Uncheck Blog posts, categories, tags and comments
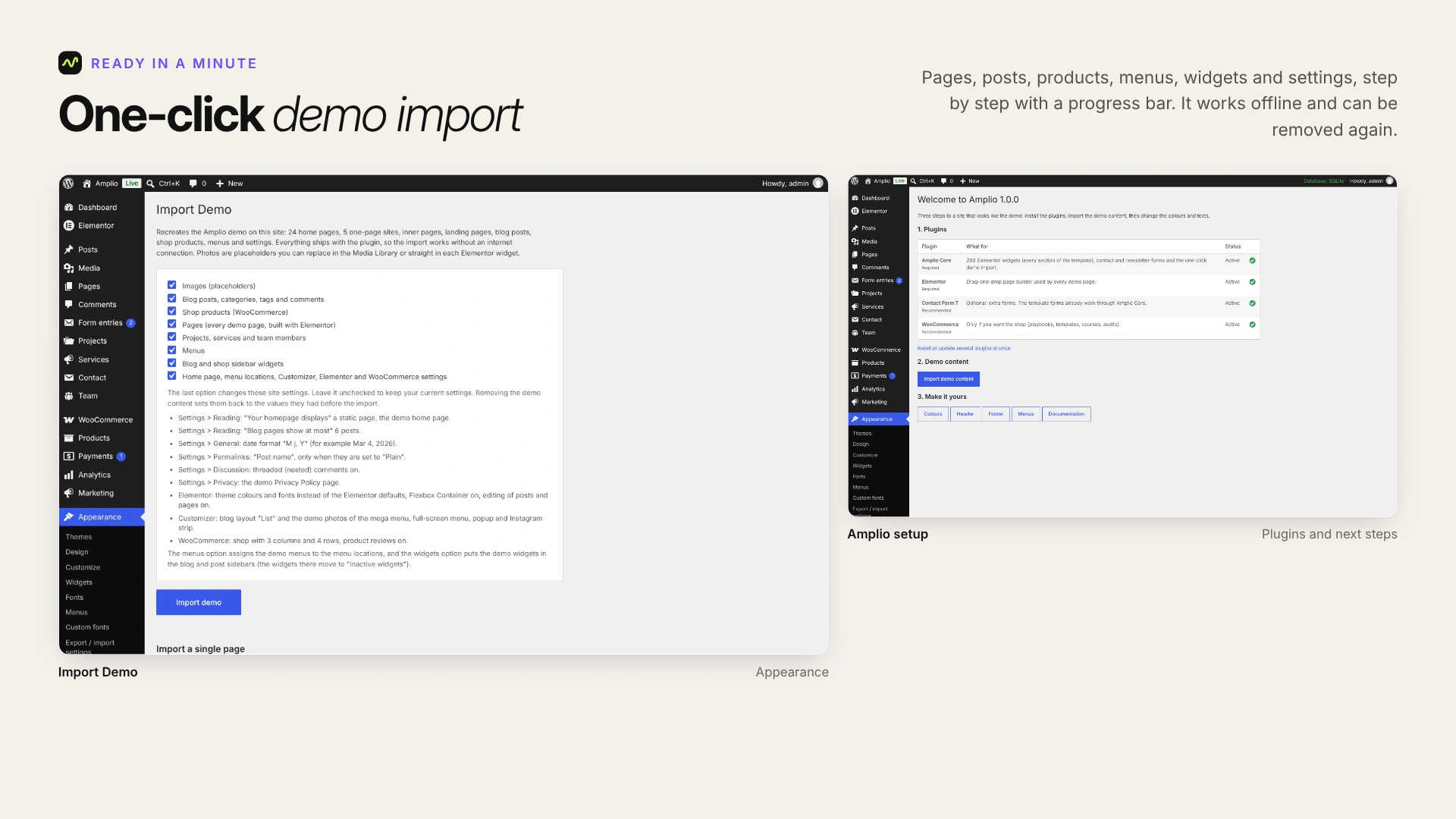 click(x=172, y=298)
